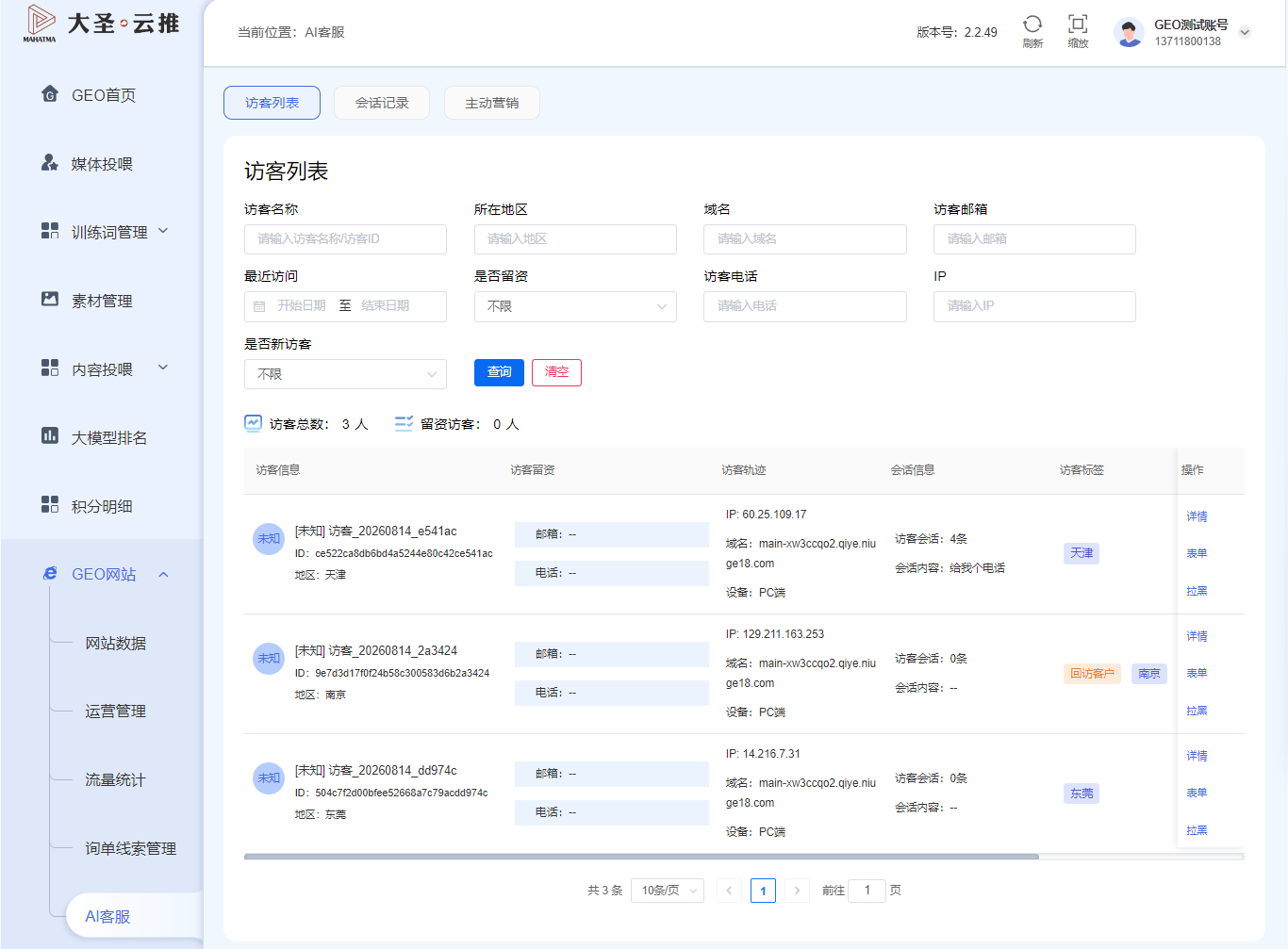The height and width of the screenshot is (949, 1288).
Task: Click the 刷新 refresh icon
Action: coord(1032,24)
